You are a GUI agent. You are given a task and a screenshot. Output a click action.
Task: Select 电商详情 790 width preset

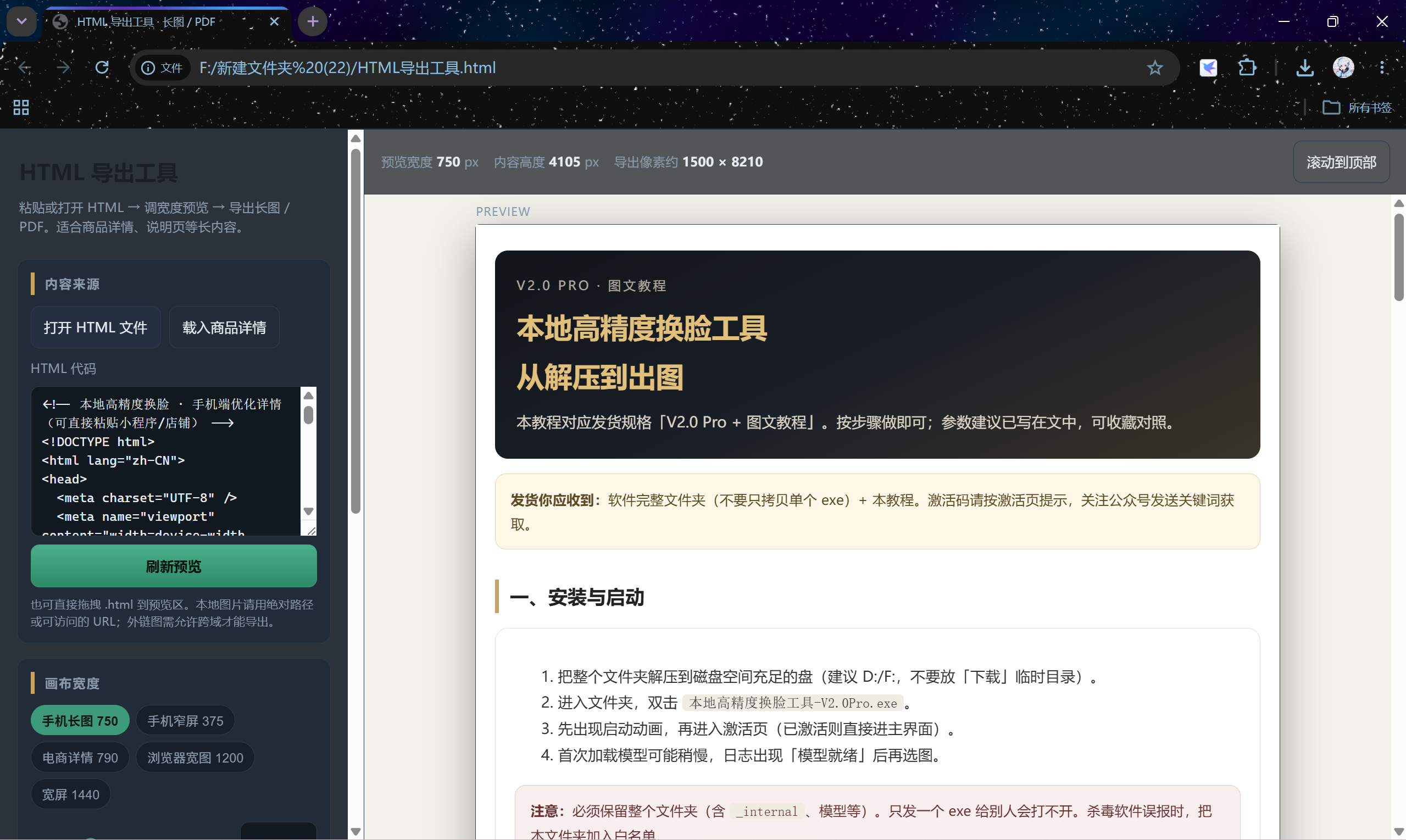[x=80, y=758]
